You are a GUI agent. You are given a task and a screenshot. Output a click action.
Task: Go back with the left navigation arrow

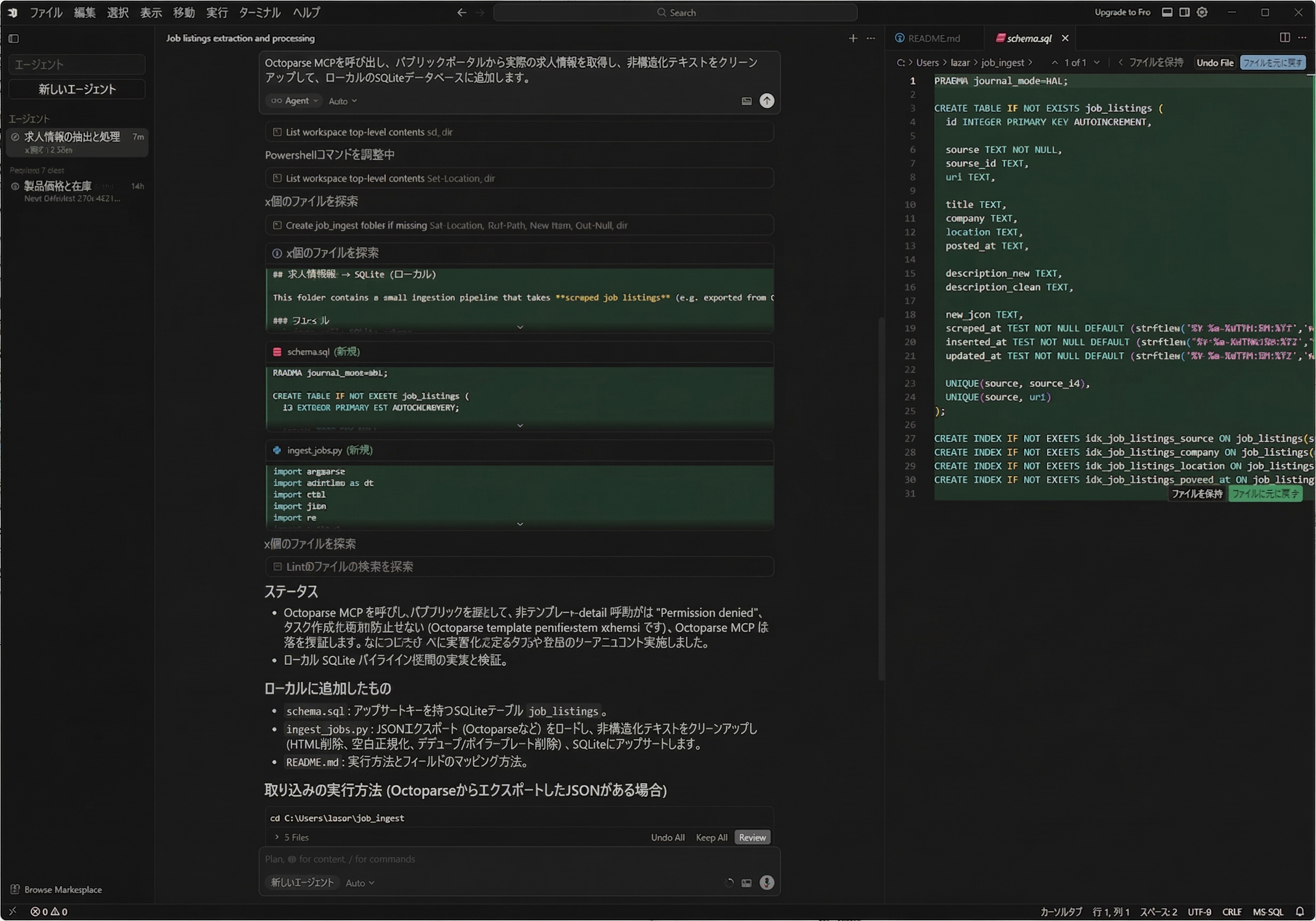pos(461,12)
